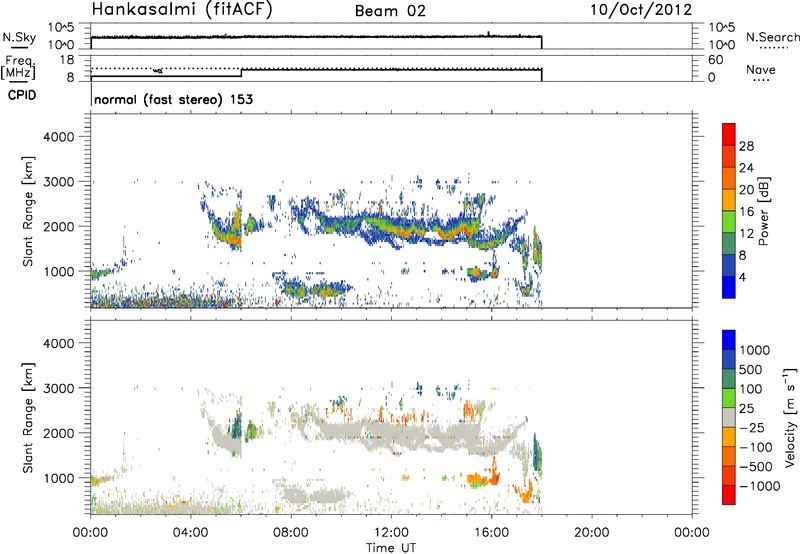Viewport: 800px width, 554px height.
Task: Click the 'Nave' legend label
Action: pos(761,70)
